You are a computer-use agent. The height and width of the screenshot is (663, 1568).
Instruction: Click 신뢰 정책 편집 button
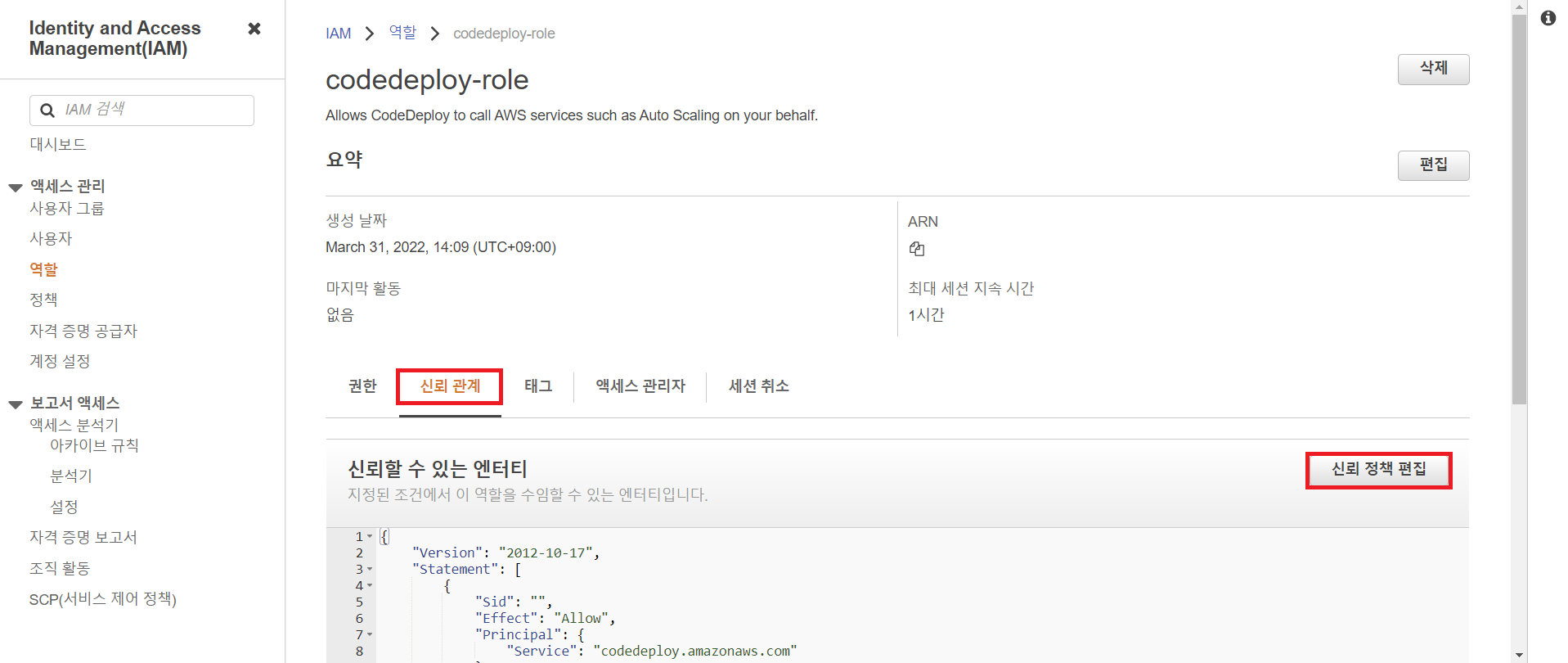pyautogui.click(x=1378, y=470)
